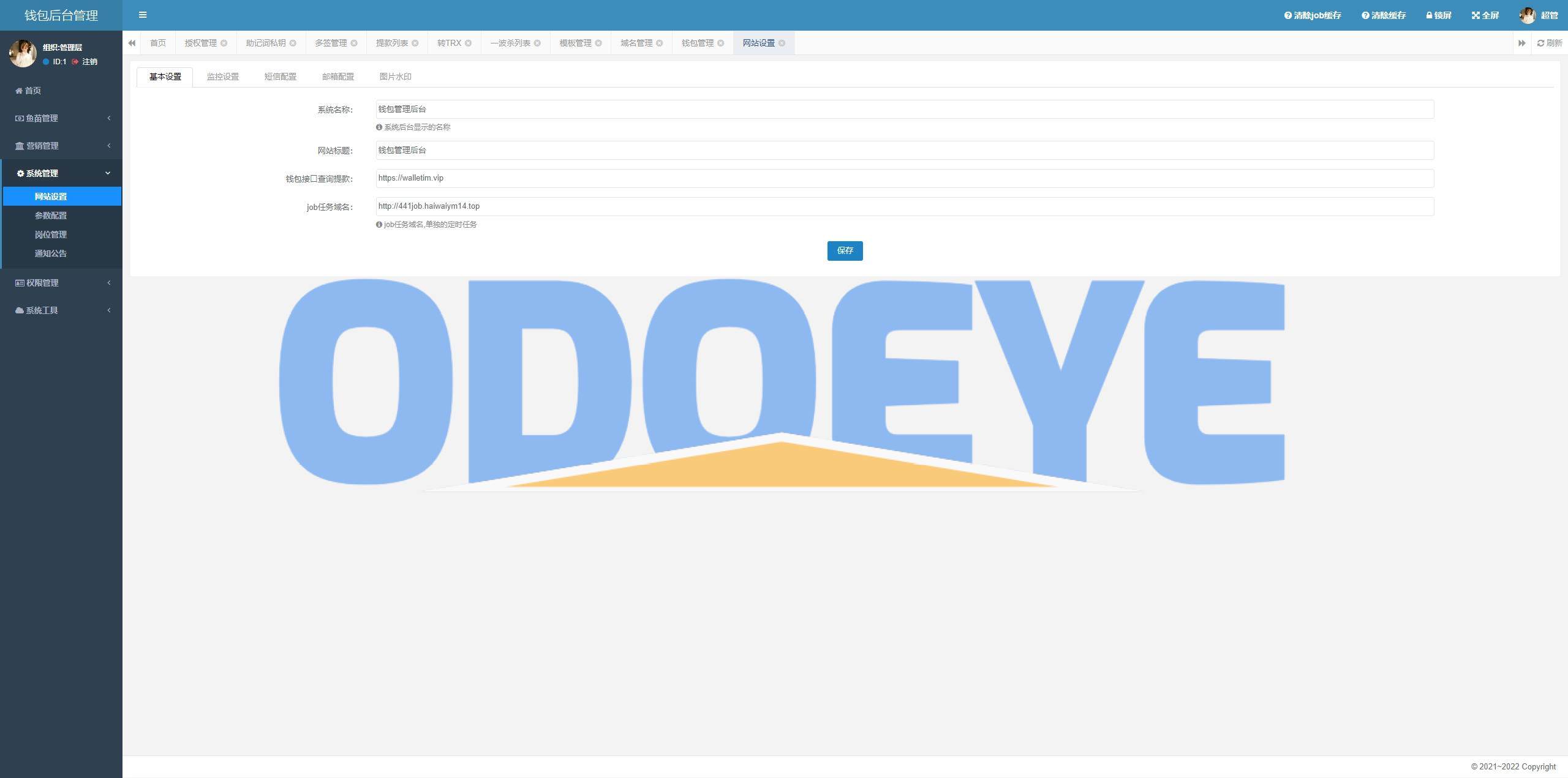Expand 鱼苗管理 sidebar menu

61,118
